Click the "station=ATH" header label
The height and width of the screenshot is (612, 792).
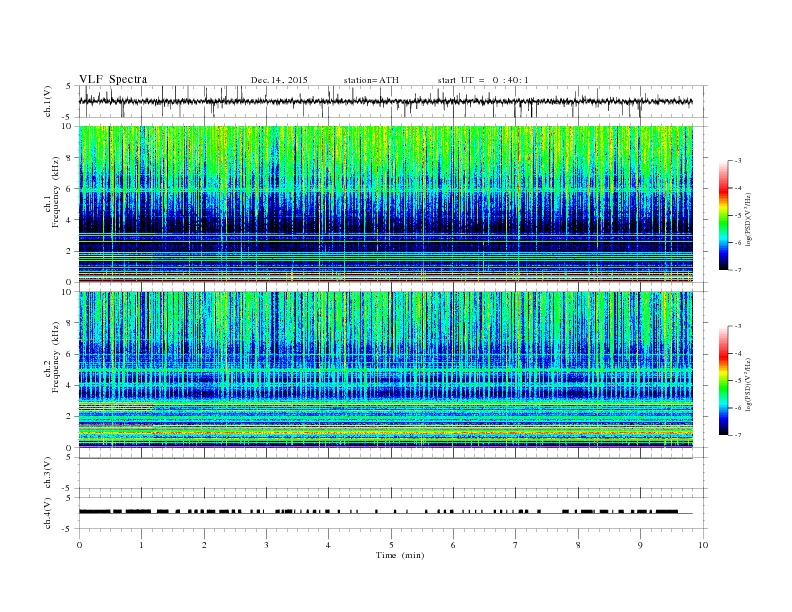(371, 80)
